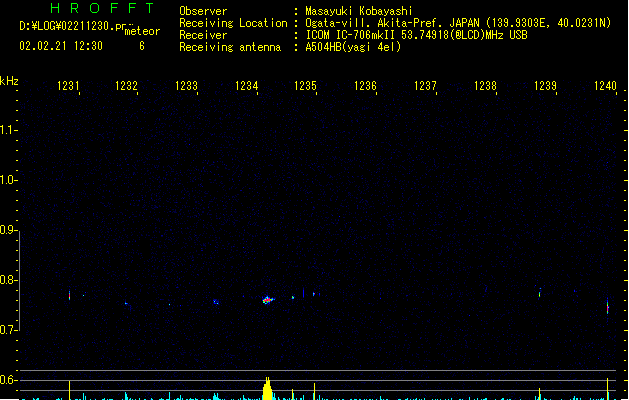
Task: Click the 0.9 kHz frequency tick label
Action: pos(7,230)
